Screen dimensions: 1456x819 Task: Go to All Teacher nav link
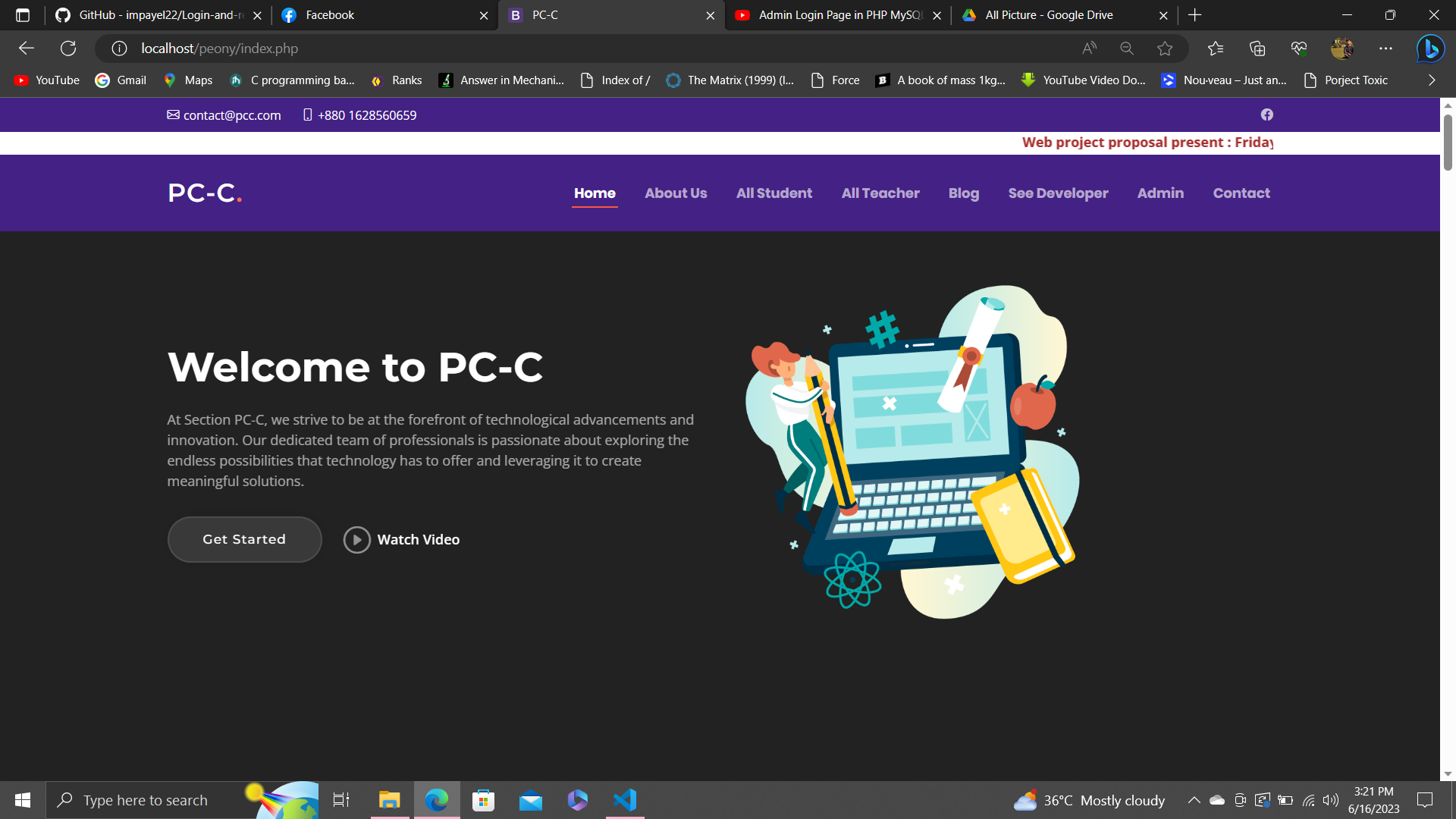tap(880, 193)
